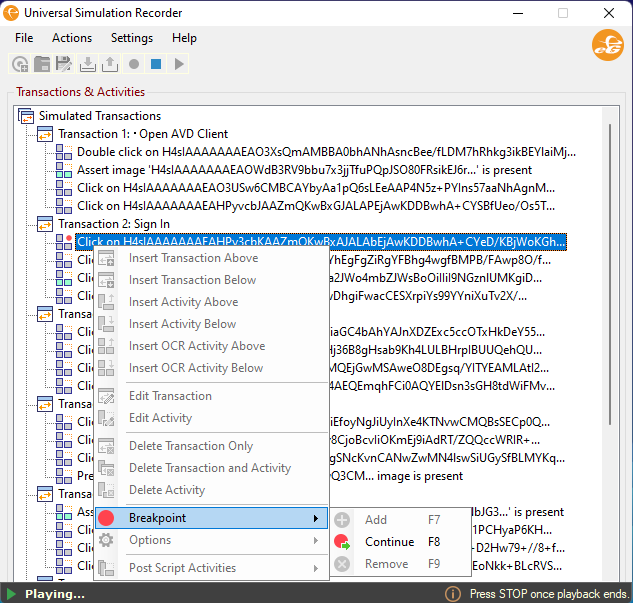The height and width of the screenshot is (603, 633).
Task: Select Transaction 1: Open AVD Client node
Action: point(143,134)
